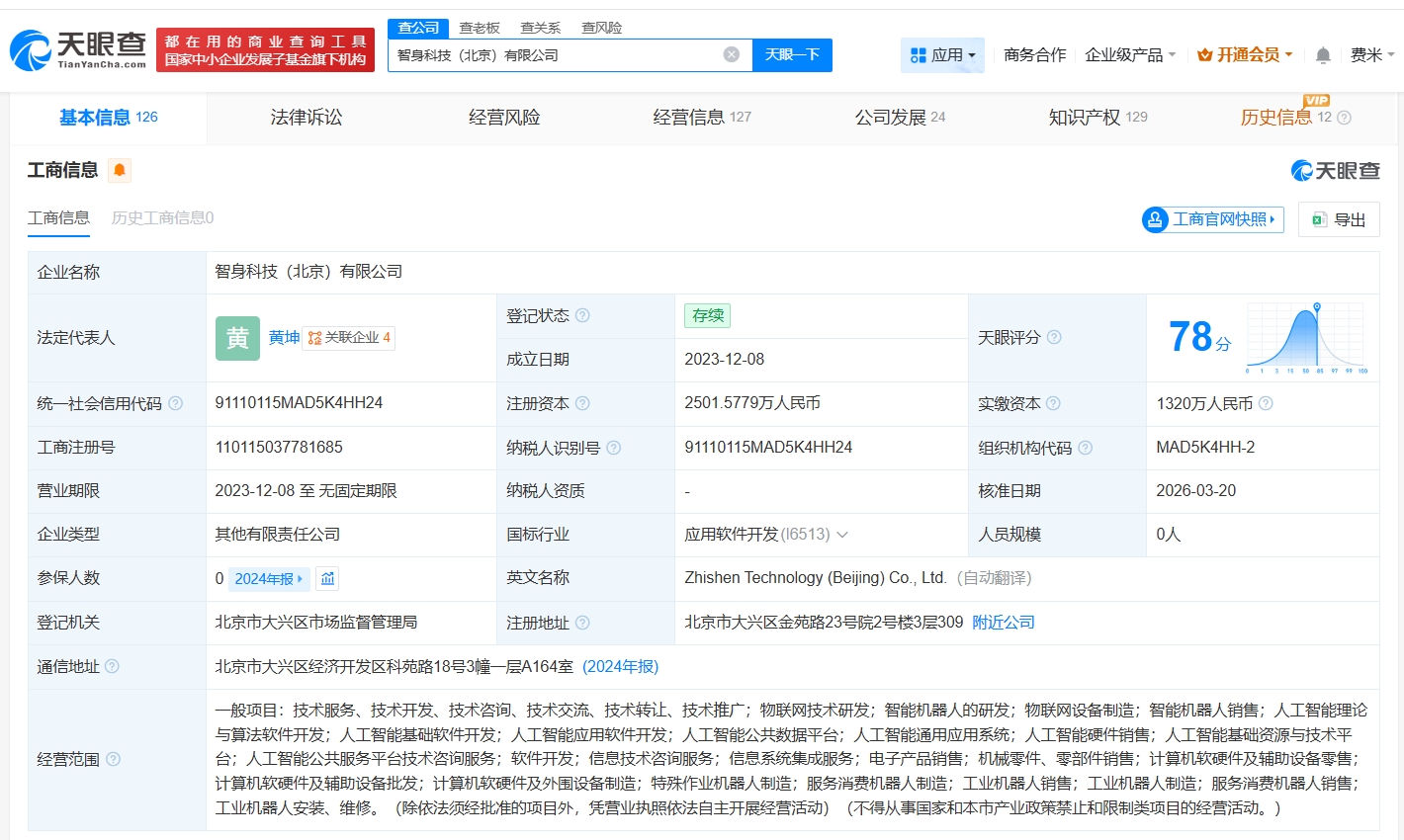This screenshot has width=1404, height=840.
Task: Expand the 应用 dropdown menu
Action: (x=942, y=55)
